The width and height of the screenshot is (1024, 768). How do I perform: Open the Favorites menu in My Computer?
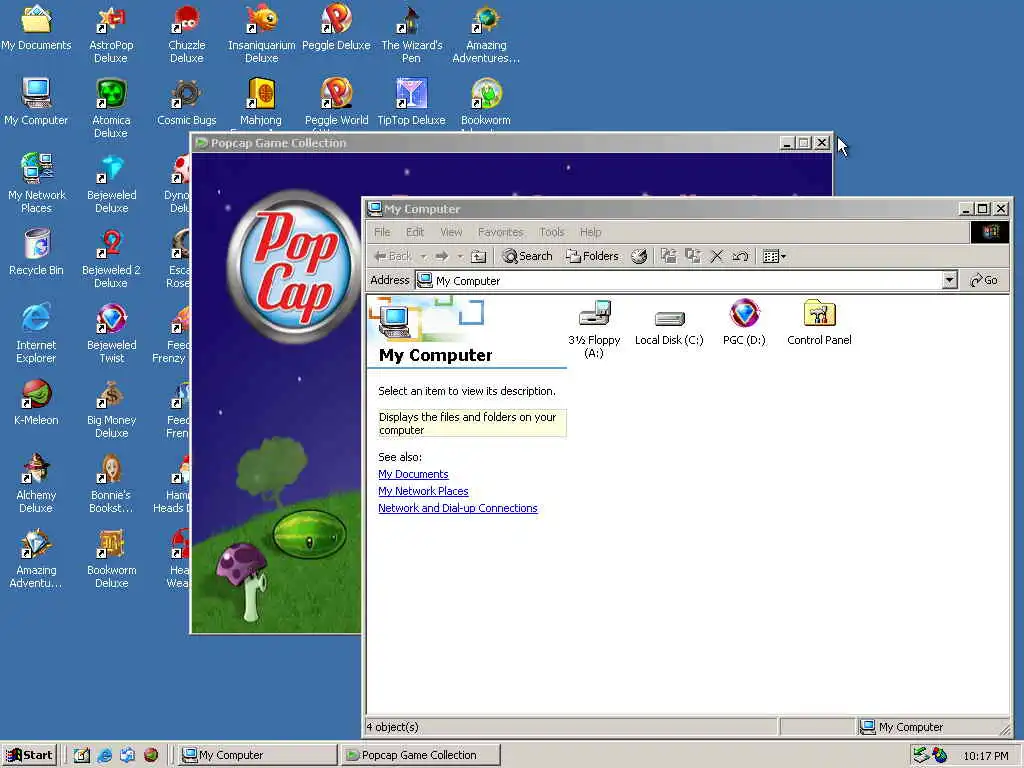click(x=500, y=232)
